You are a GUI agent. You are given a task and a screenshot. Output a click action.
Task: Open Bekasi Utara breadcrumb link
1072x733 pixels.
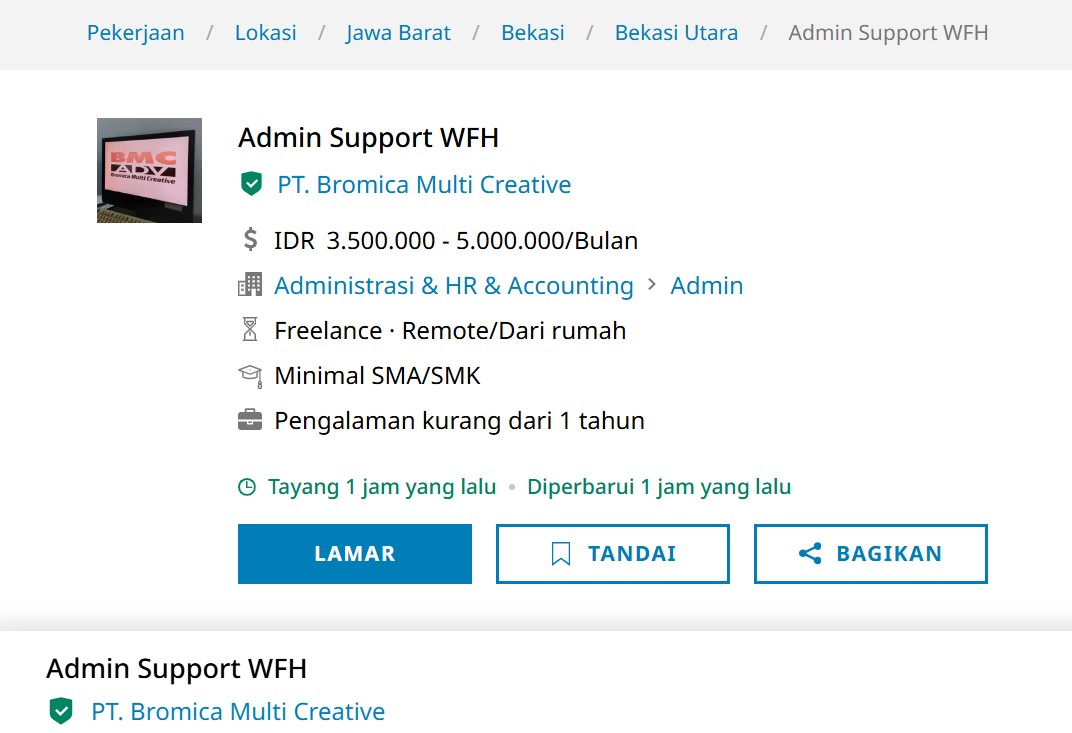pos(676,33)
